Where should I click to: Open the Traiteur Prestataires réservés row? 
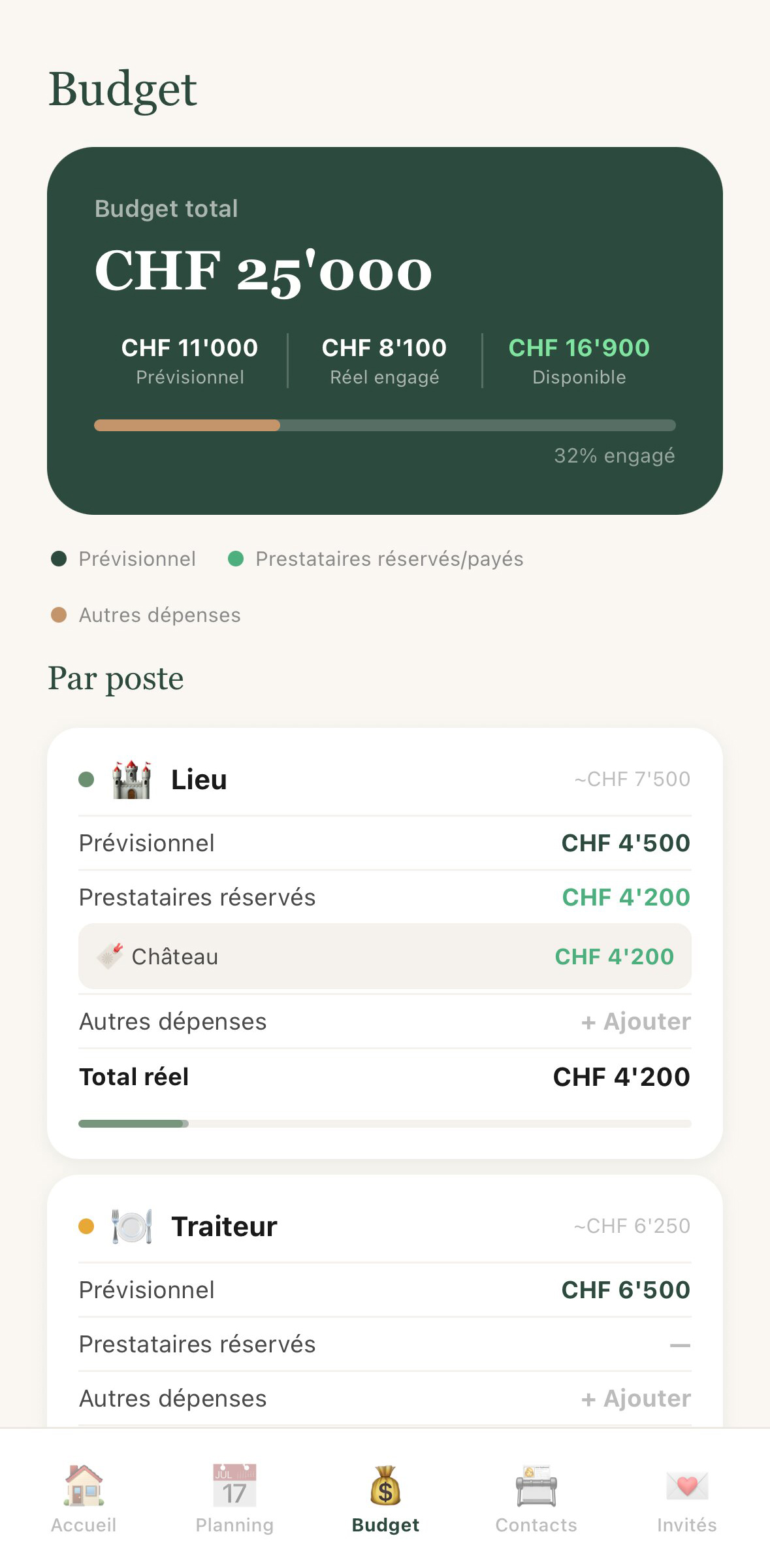point(385,1345)
